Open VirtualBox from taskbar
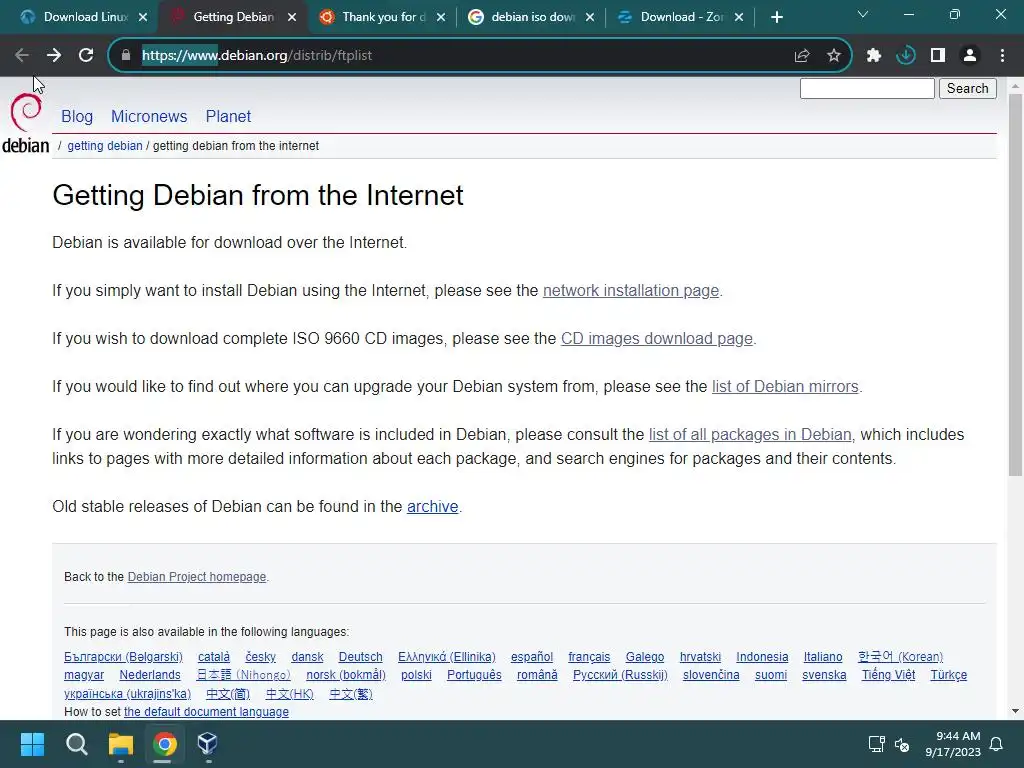This screenshot has height=768, width=1024. point(208,744)
